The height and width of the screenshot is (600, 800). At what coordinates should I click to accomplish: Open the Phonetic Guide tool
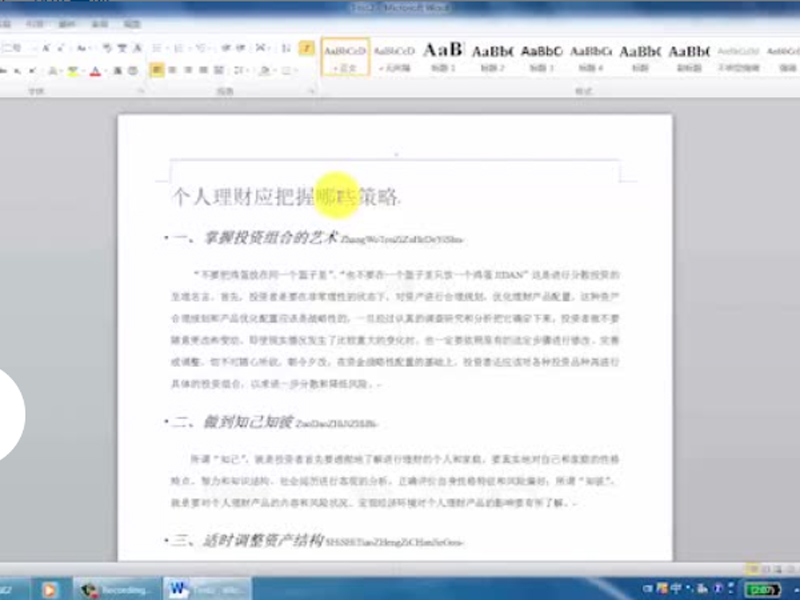pos(122,48)
